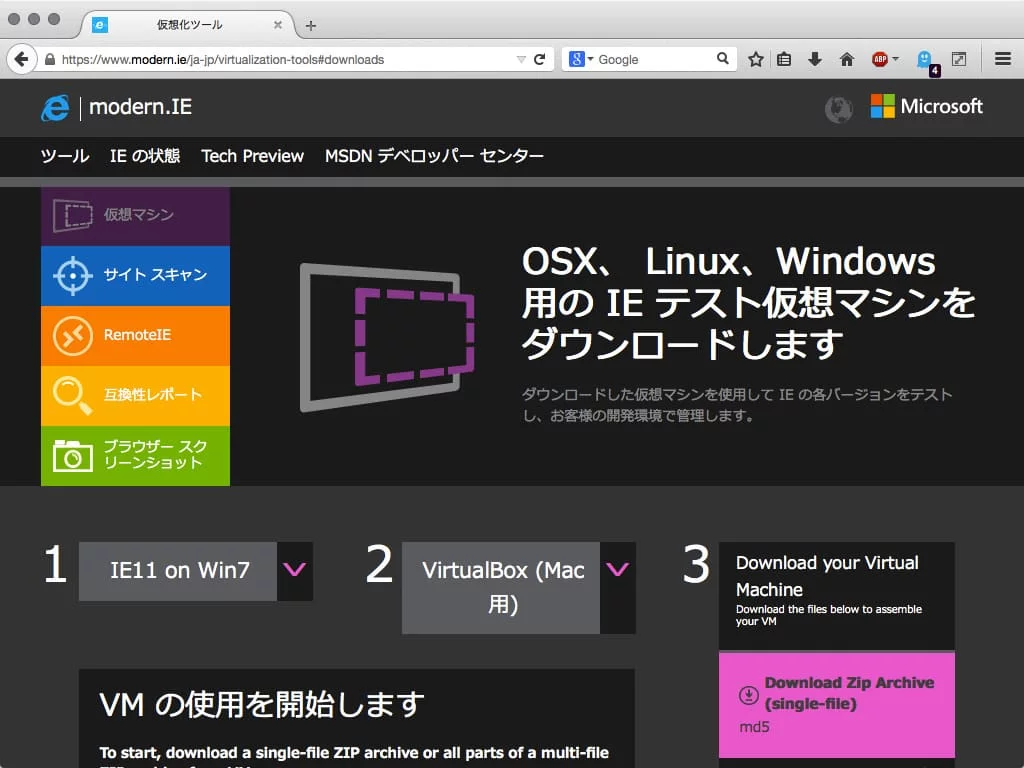Open the Firefox hamburger menu
Viewport: 1024px width, 768px height.
1003,59
